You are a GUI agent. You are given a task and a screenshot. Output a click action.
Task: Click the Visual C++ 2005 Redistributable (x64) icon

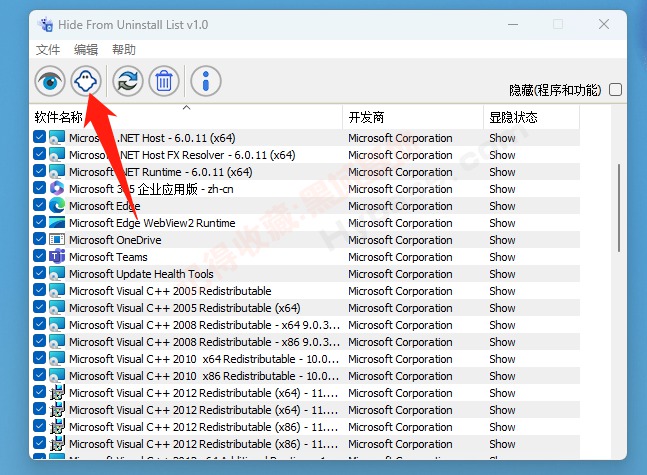(57, 307)
